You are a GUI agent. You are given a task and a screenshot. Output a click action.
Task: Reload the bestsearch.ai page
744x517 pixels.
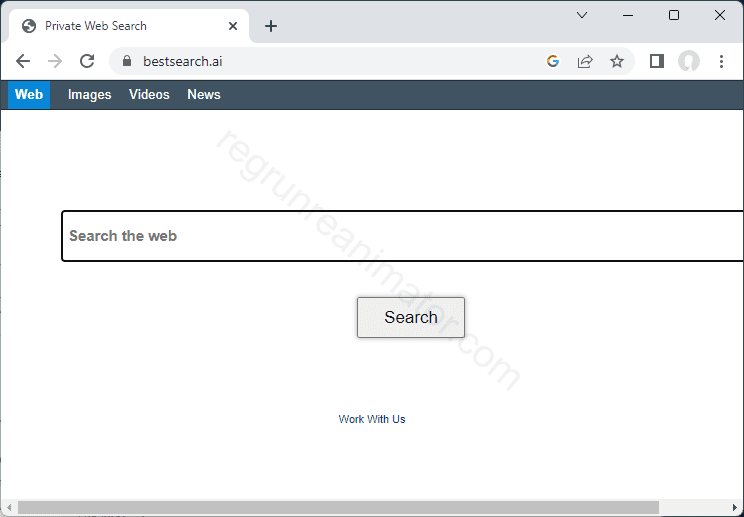tap(87, 61)
